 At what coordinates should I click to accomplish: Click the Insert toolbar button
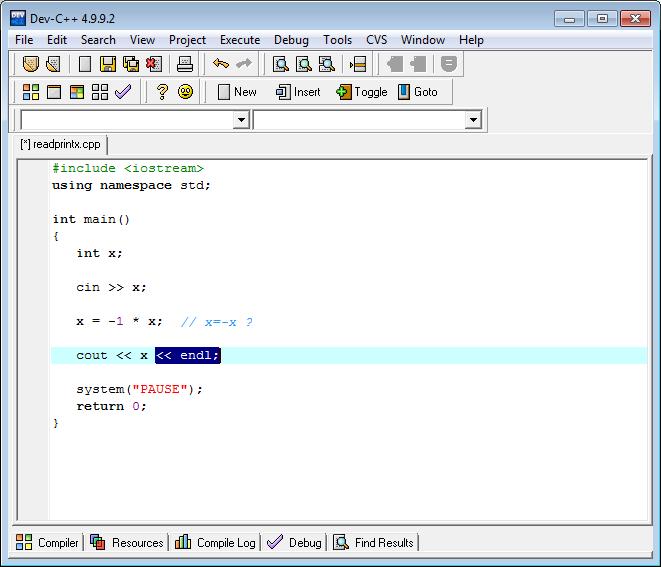click(298, 91)
